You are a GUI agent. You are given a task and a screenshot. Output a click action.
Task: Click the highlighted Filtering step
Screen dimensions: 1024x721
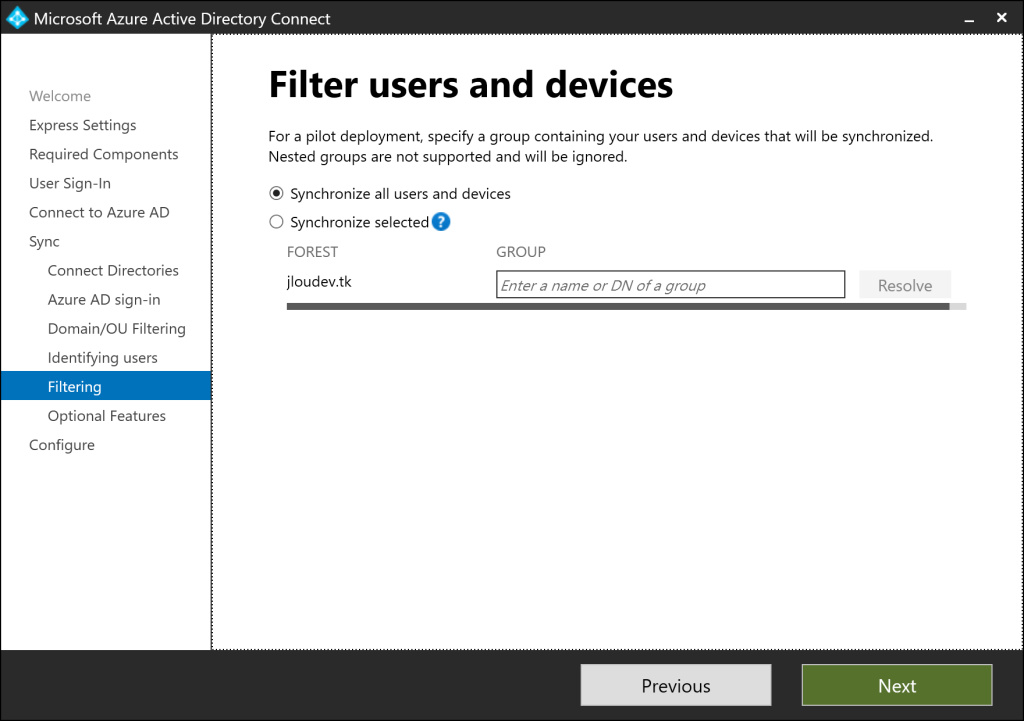point(106,386)
